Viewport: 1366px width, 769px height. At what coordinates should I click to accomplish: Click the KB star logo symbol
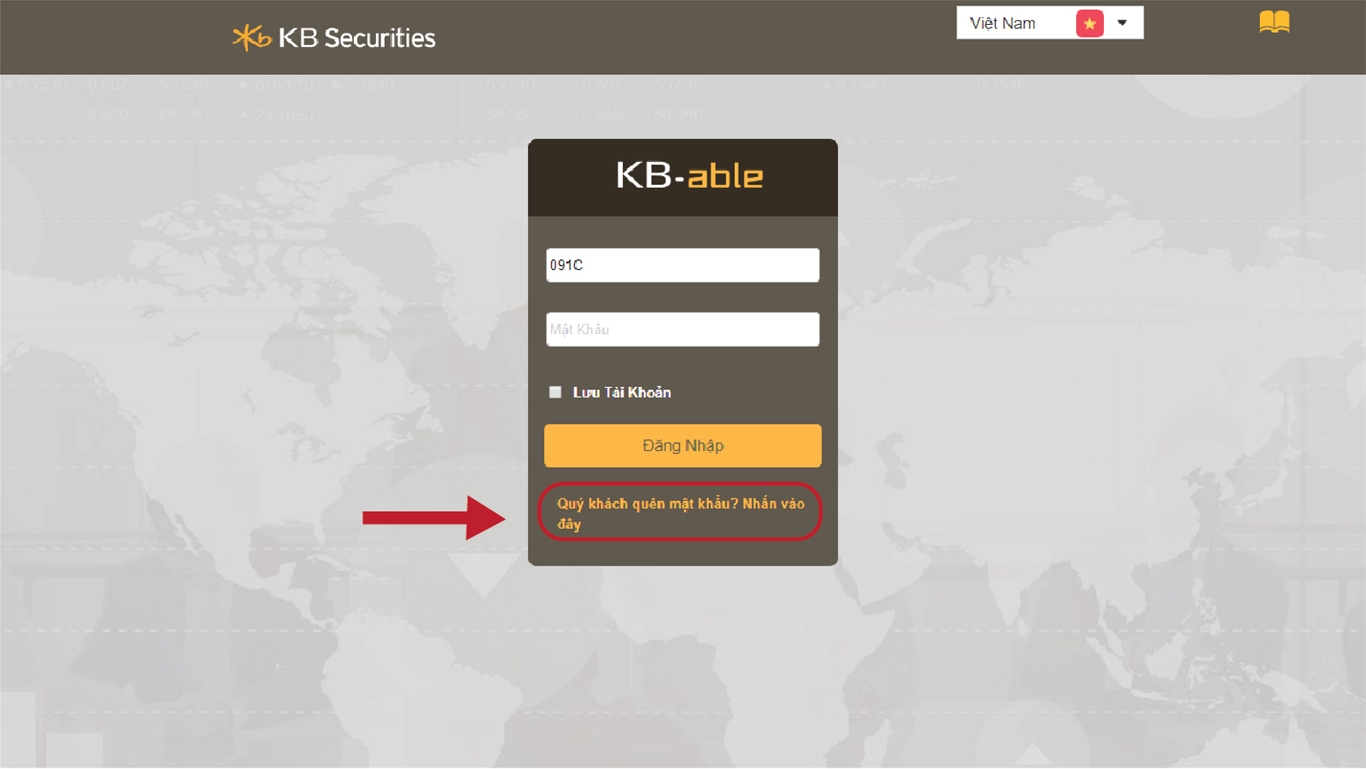click(251, 38)
